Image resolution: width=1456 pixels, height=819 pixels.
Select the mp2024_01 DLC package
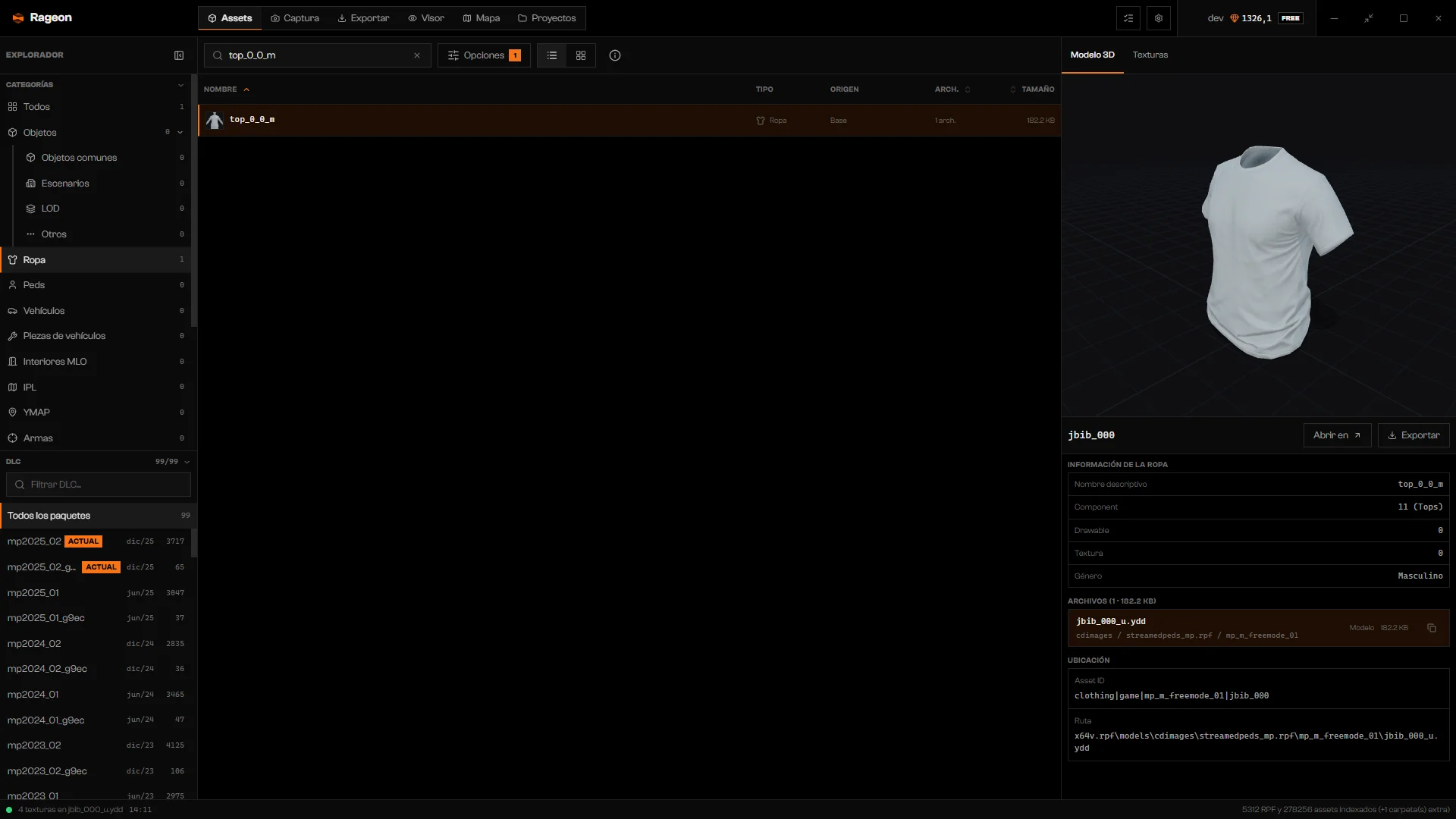click(x=96, y=695)
